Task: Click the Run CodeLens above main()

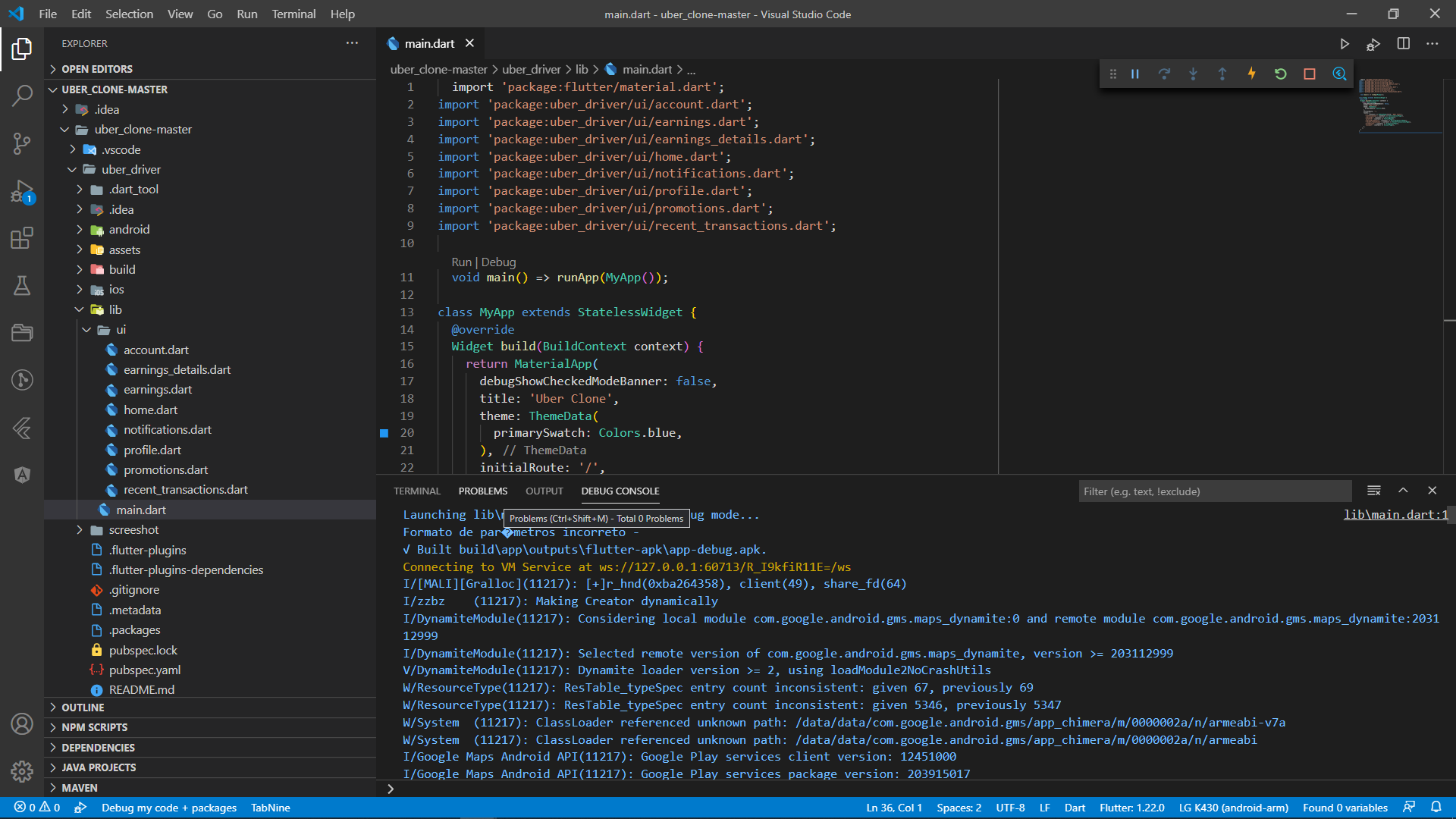Action: (460, 262)
